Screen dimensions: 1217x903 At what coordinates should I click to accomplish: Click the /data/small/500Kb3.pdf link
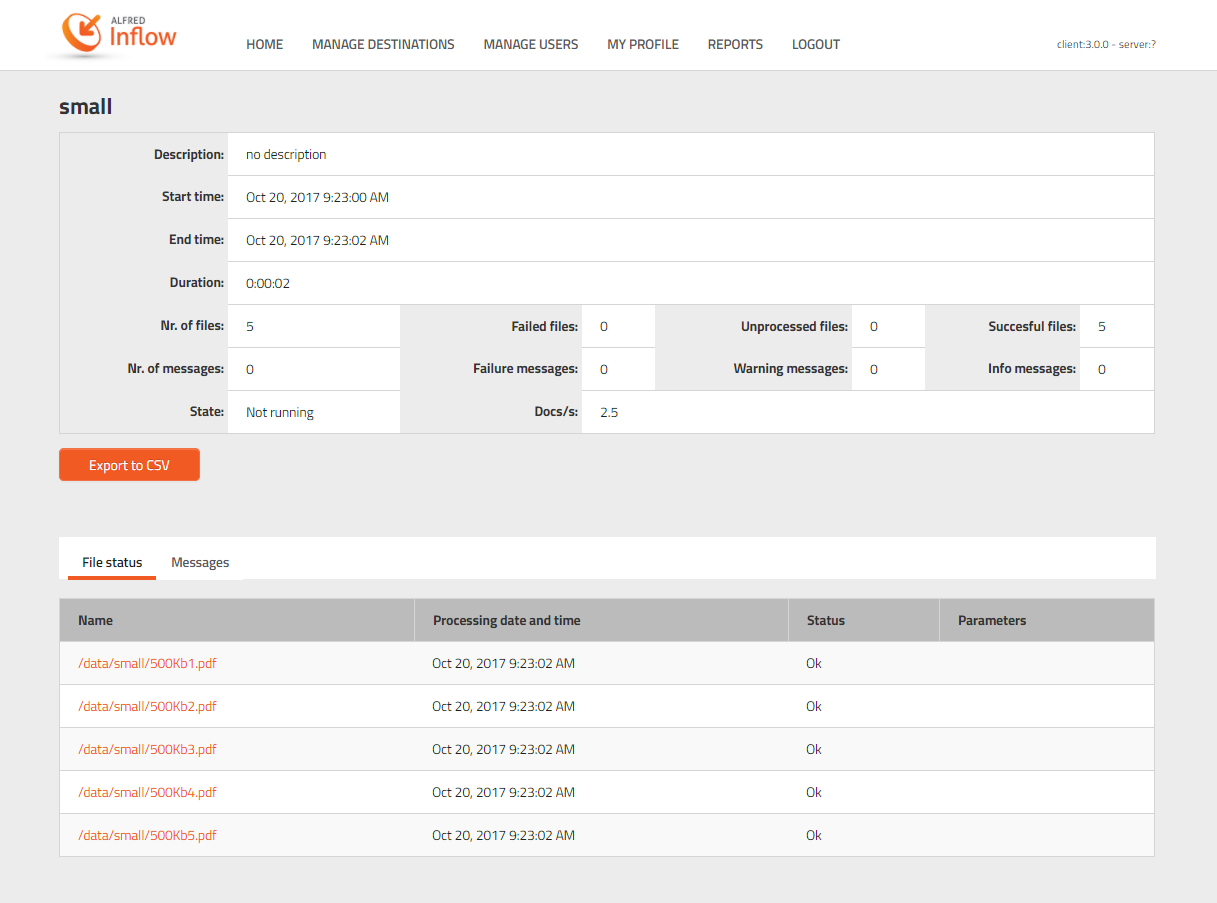[147, 749]
